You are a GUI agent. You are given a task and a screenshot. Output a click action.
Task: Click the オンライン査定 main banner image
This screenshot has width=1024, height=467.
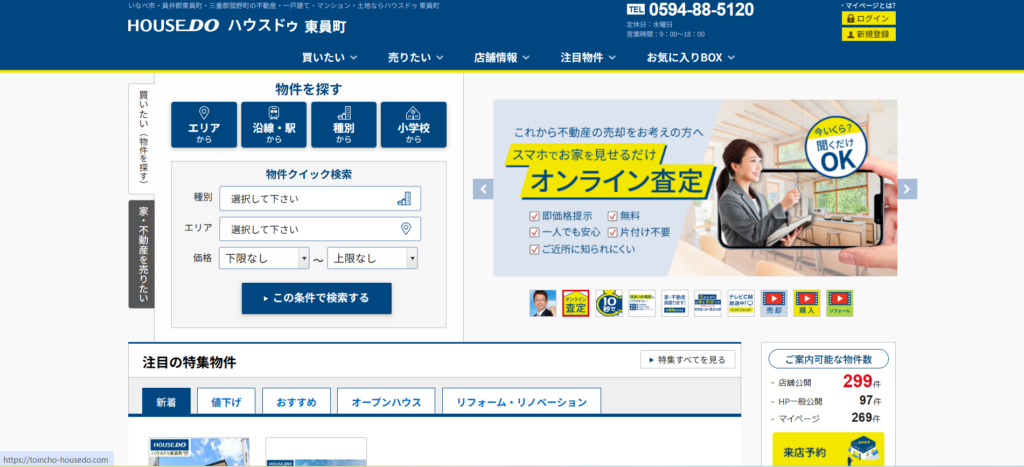pos(696,188)
